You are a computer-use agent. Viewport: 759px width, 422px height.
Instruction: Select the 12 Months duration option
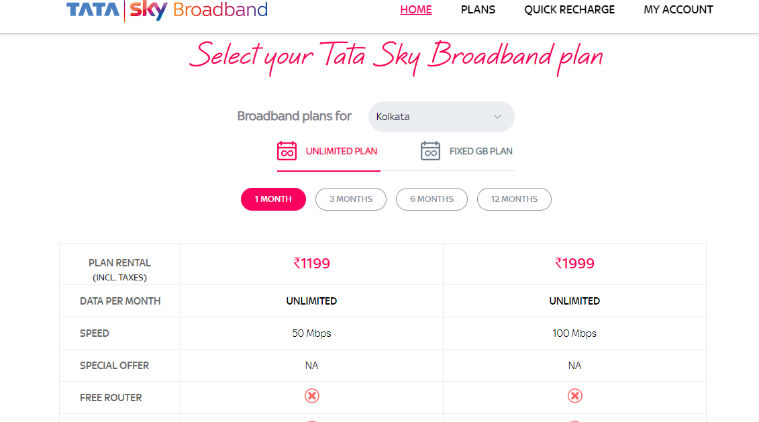pyautogui.click(x=514, y=199)
